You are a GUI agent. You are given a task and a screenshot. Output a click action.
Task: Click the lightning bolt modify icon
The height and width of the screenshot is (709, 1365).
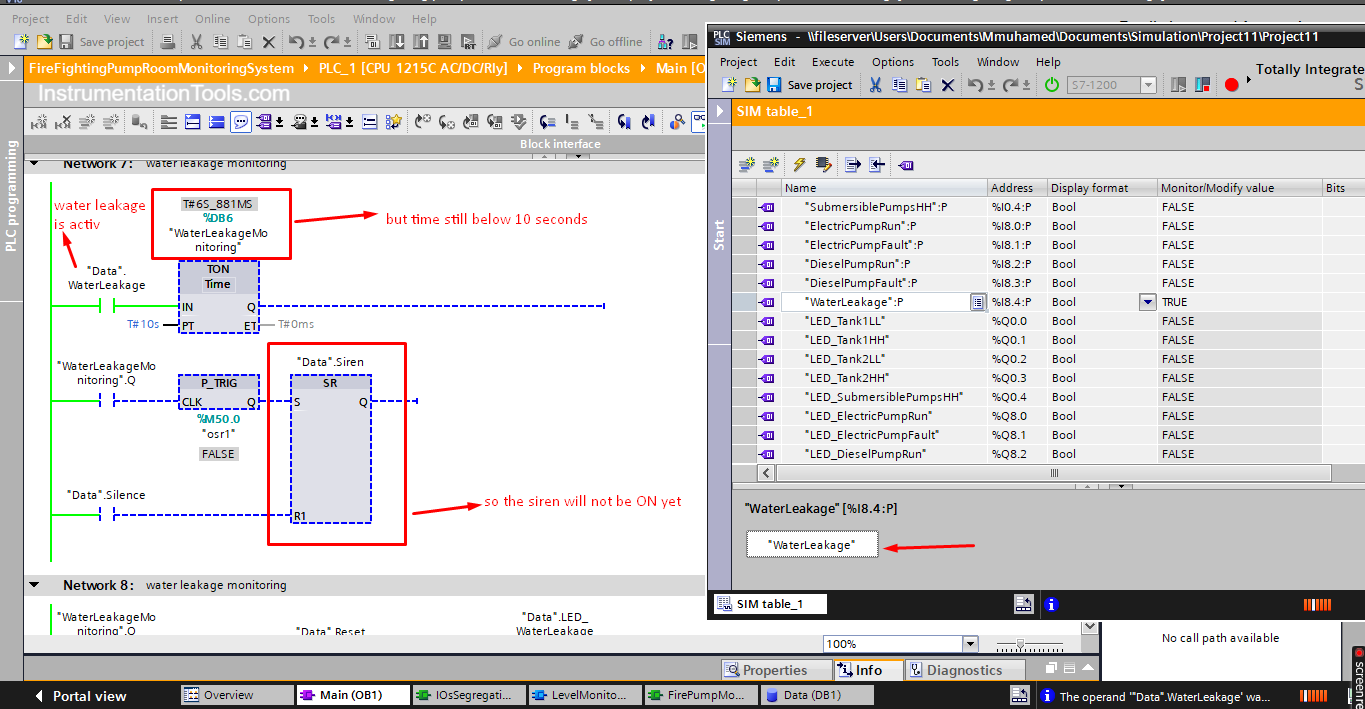pos(799,165)
